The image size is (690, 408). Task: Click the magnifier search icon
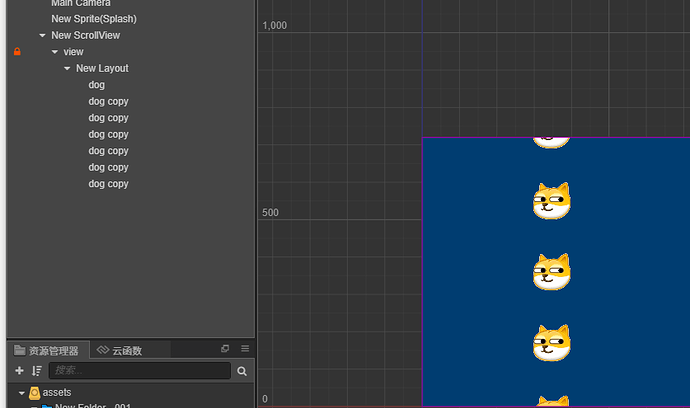[242, 371]
